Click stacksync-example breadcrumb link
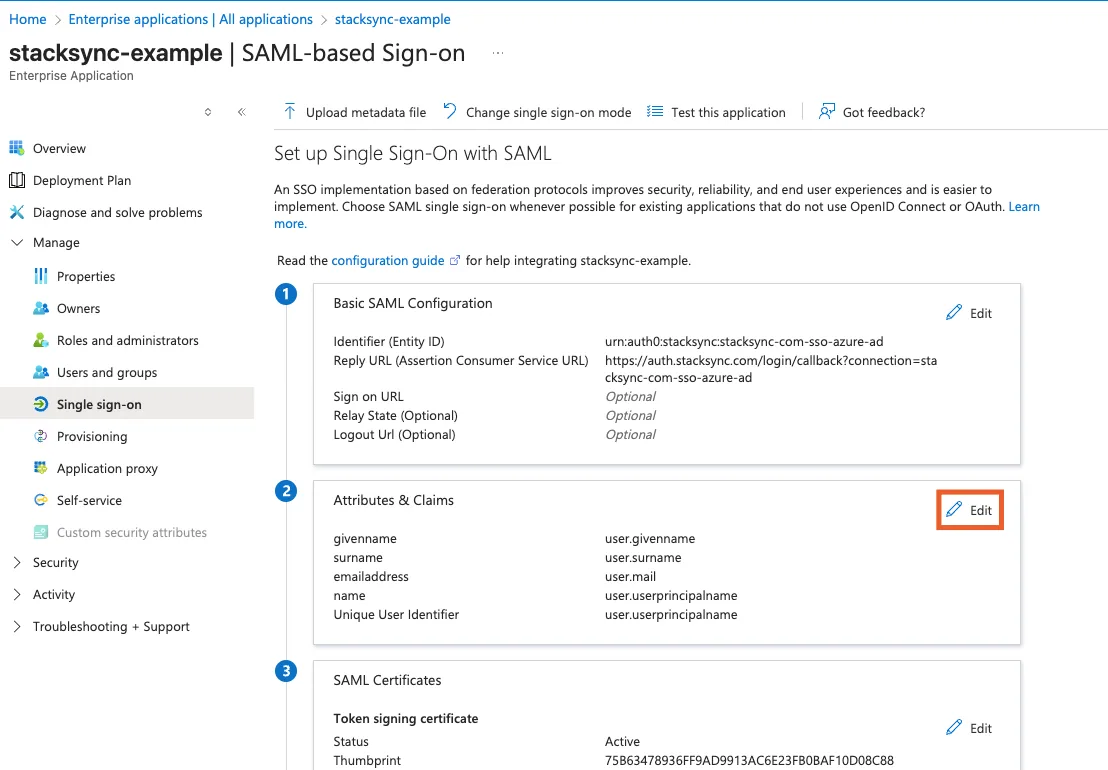This screenshot has height=770, width=1108. (392, 19)
